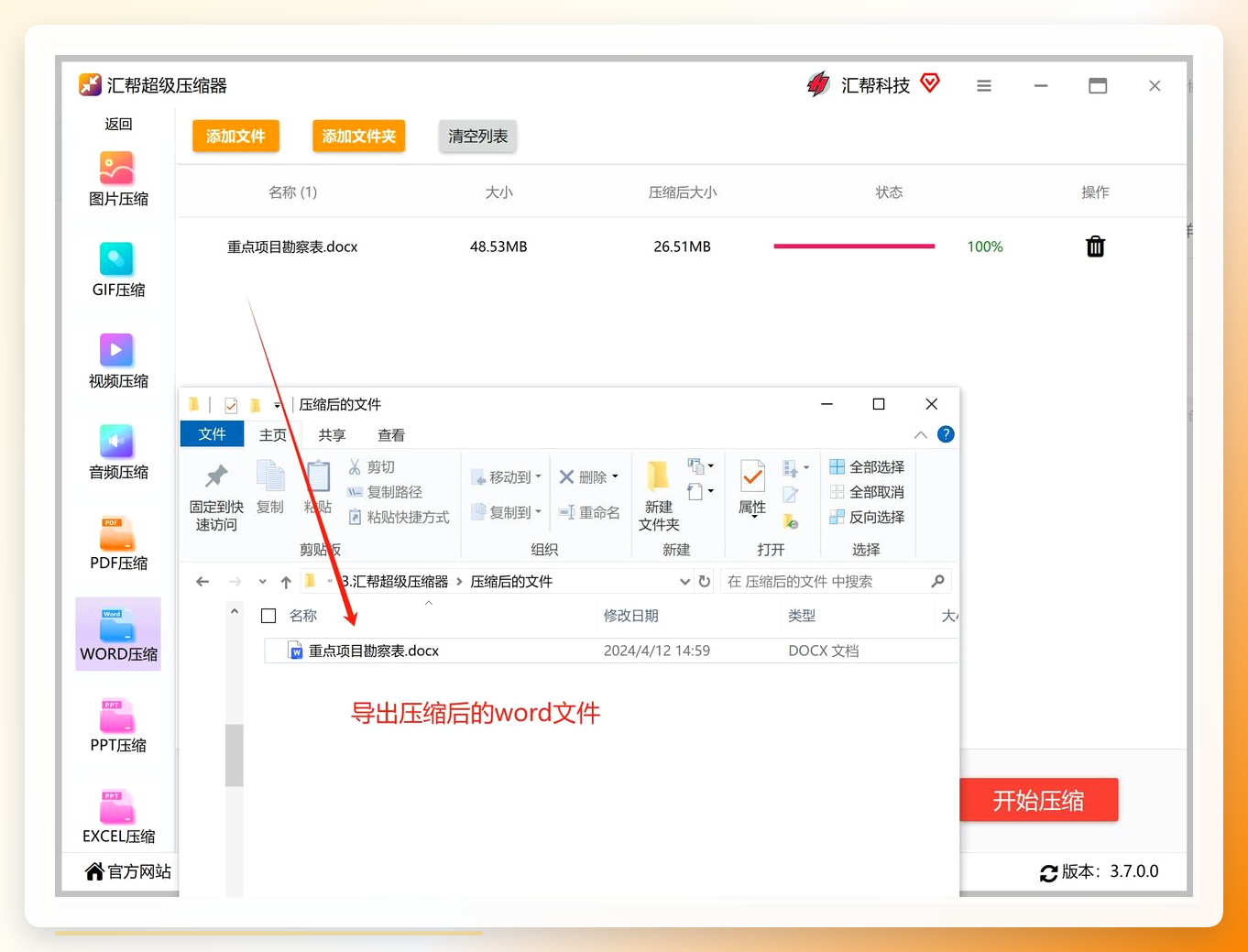
Task: Click the search magnifier icon in Explorer
Action: pos(937,581)
